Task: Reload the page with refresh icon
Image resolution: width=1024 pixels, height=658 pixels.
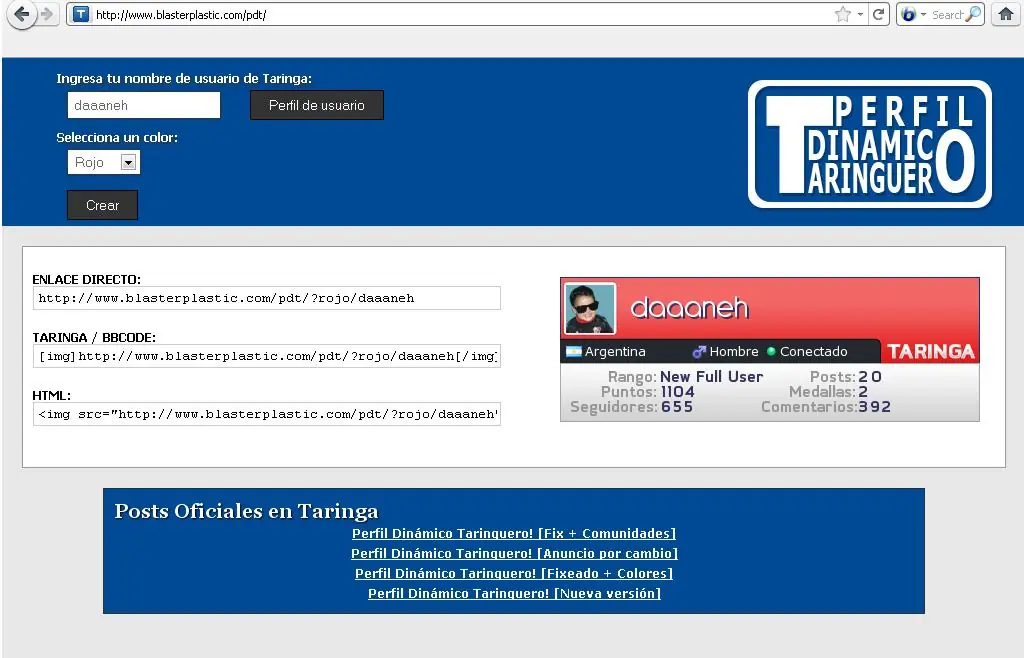Action: (x=878, y=14)
